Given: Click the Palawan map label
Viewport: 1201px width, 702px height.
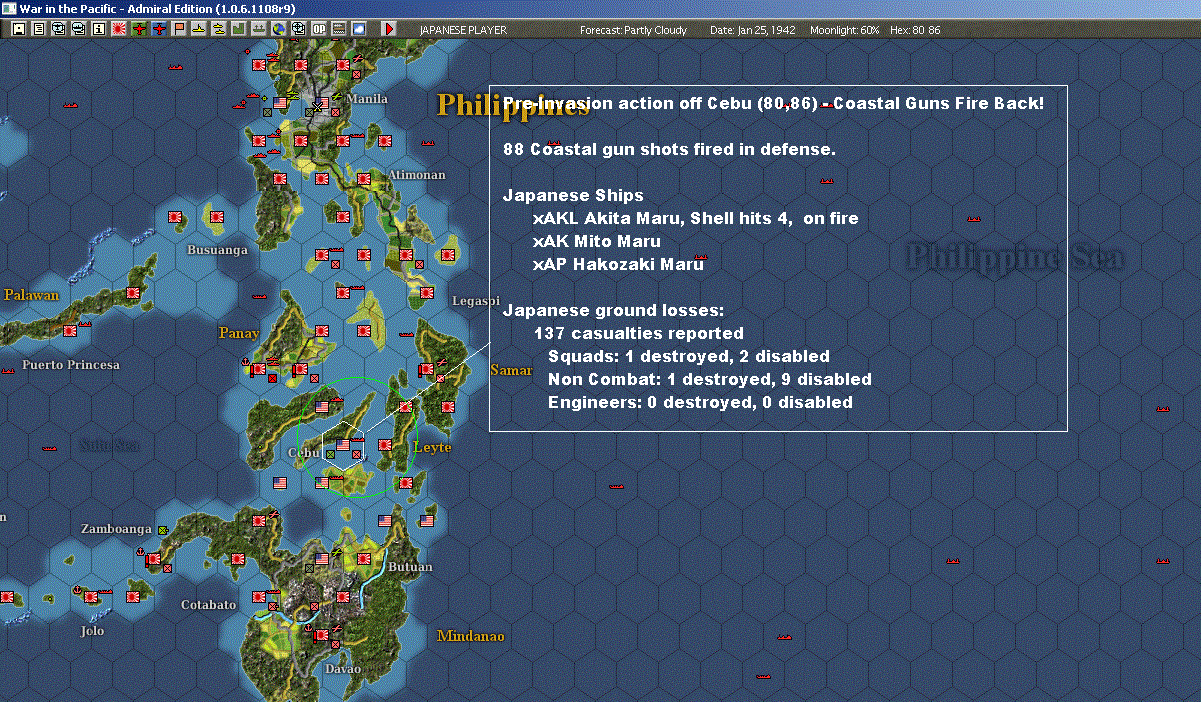Looking at the screenshot, I should click(x=31, y=295).
